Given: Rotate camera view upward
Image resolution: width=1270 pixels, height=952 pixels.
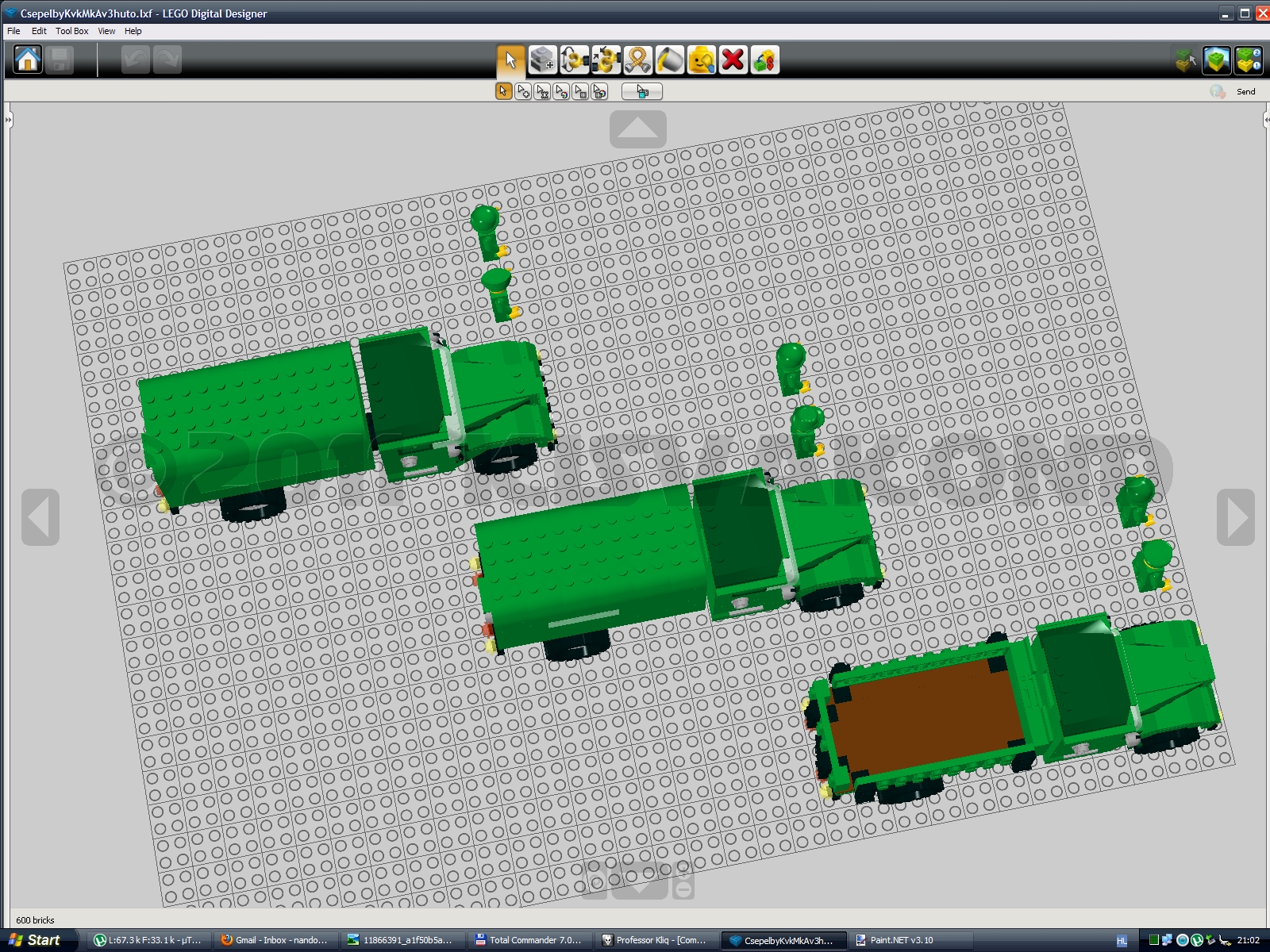Looking at the screenshot, I should coord(638,129).
